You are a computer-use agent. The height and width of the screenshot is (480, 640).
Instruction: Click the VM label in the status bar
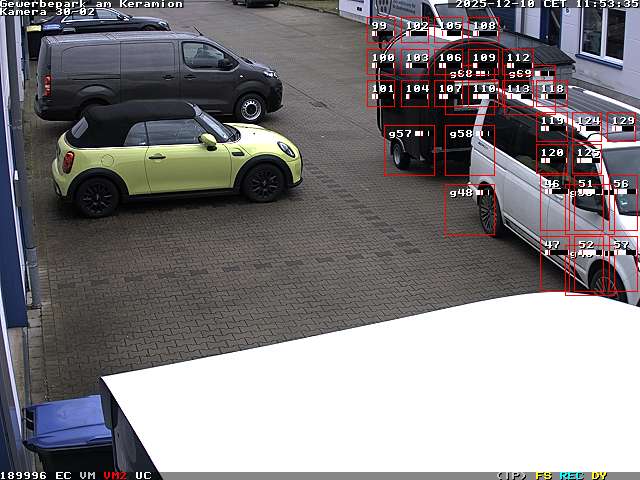(87, 475)
